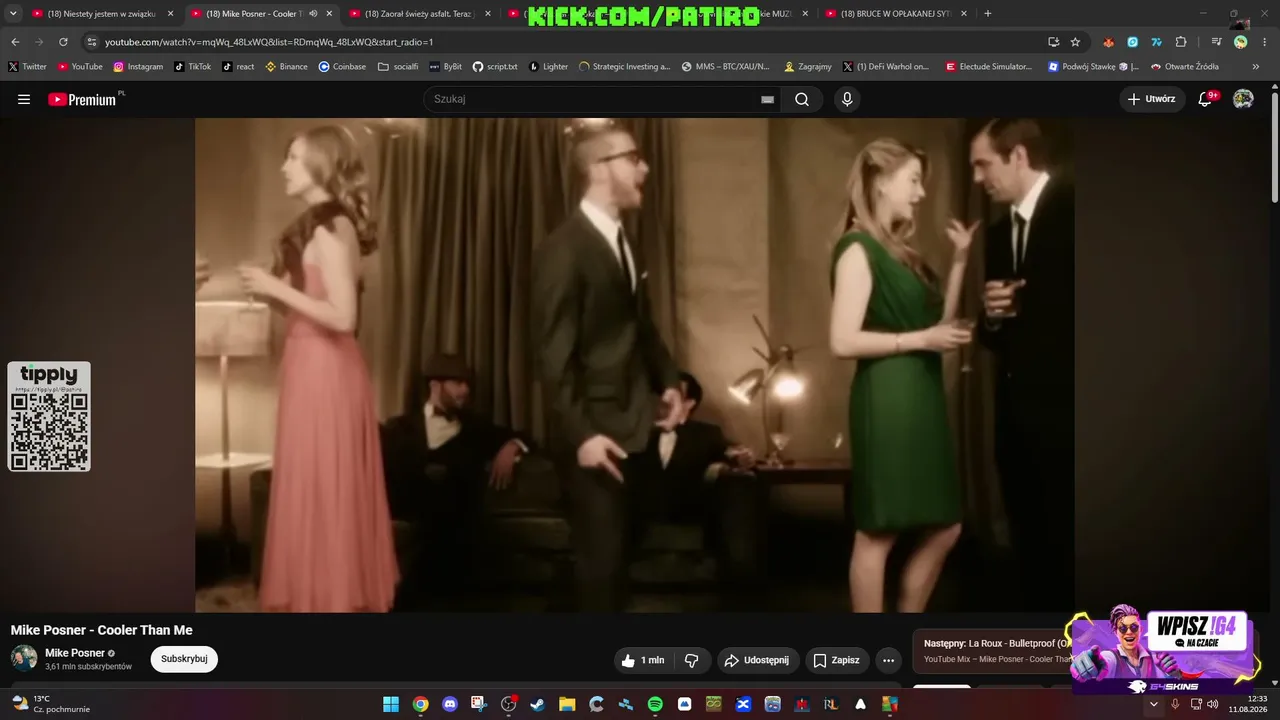Screen dimensions: 1280x720
Task: Open the Chrome profile avatar
Action: pos(1241,42)
